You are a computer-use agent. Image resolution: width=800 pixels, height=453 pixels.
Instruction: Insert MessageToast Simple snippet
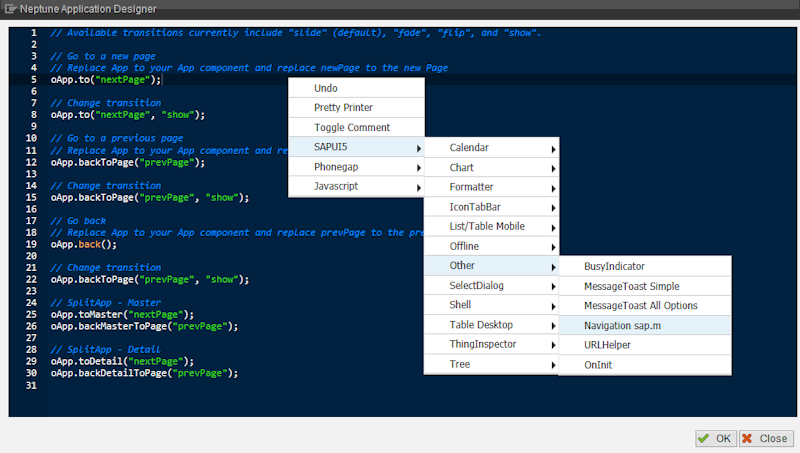pyautogui.click(x=645, y=286)
